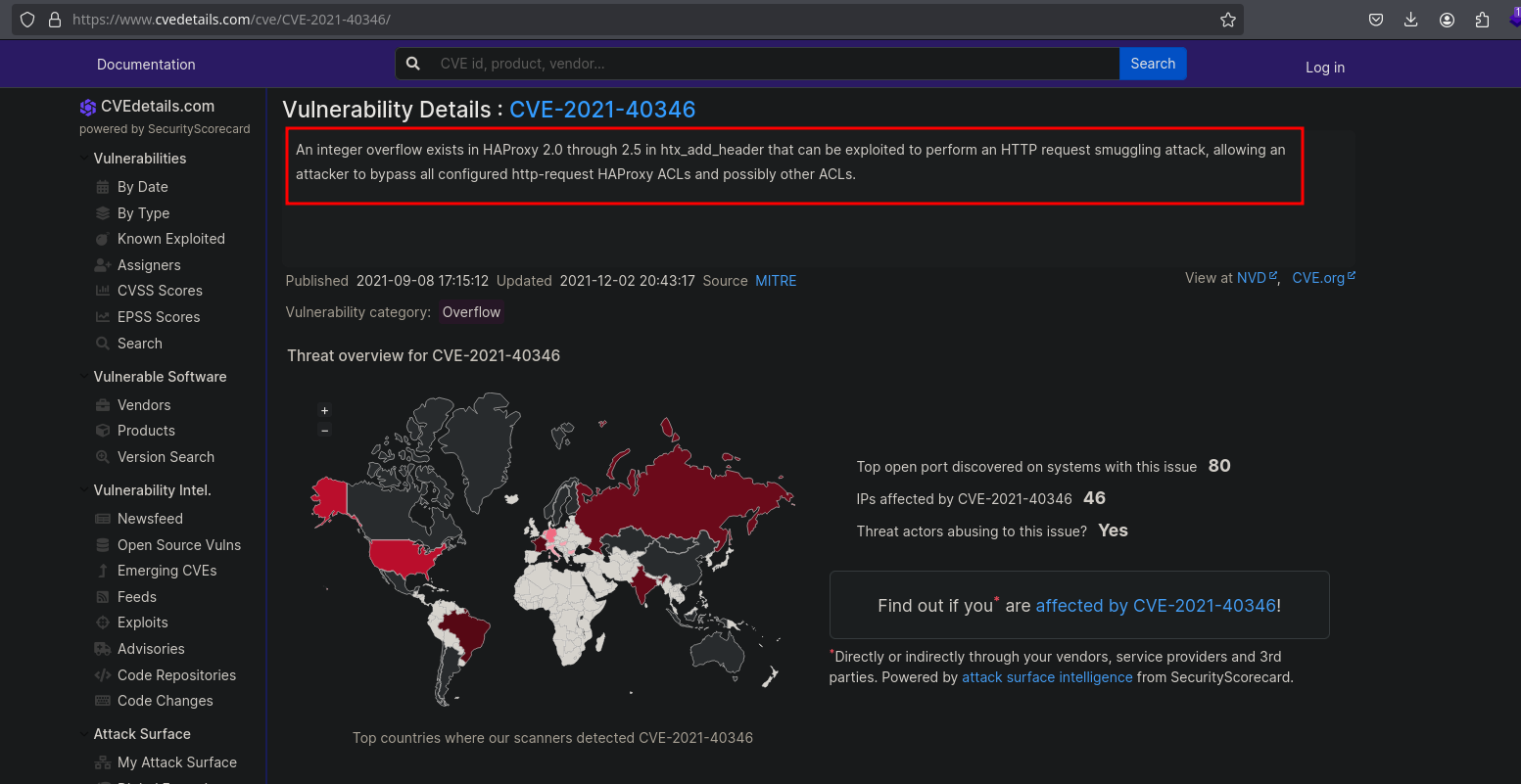The image size is (1521, 784).
Task: Click the Products cube icon
Action: [103, 431]
